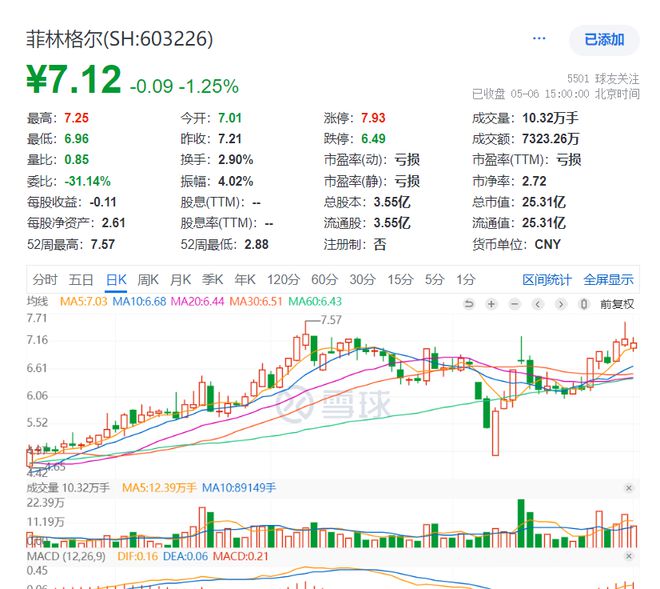
Task: Click the 换手 value 2.90%
Action: 236,160
